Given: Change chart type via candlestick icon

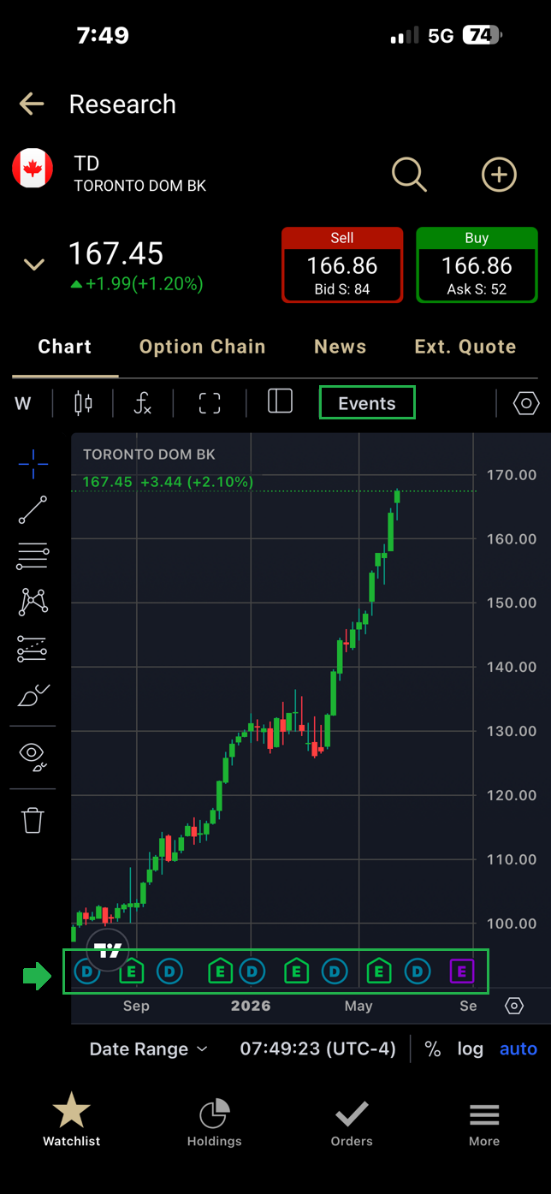Looking at the screenshot, I should tap(83, 403).
